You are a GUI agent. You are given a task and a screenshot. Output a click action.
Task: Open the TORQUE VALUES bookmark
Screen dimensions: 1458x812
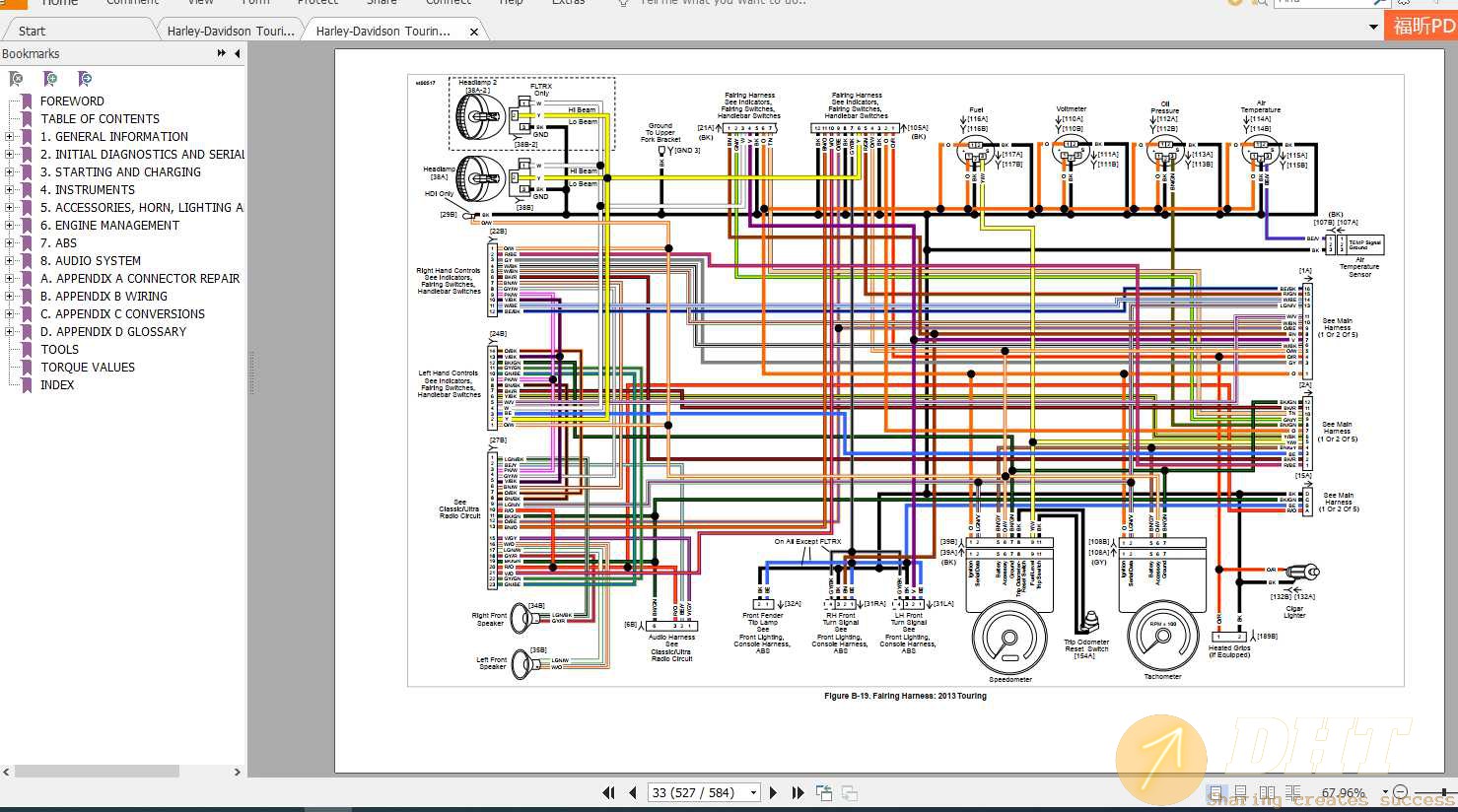point(88,368)
